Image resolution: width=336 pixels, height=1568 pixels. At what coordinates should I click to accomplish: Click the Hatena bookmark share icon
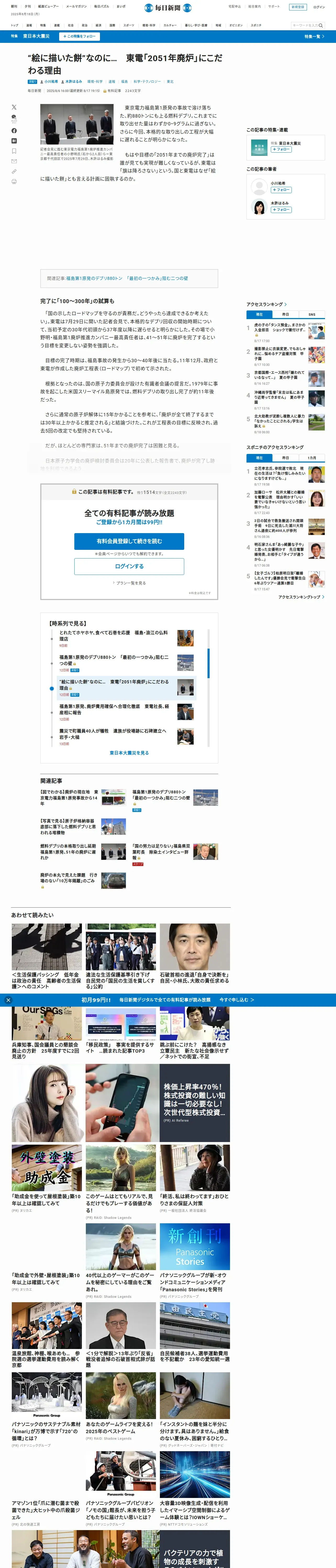point(14,141)
